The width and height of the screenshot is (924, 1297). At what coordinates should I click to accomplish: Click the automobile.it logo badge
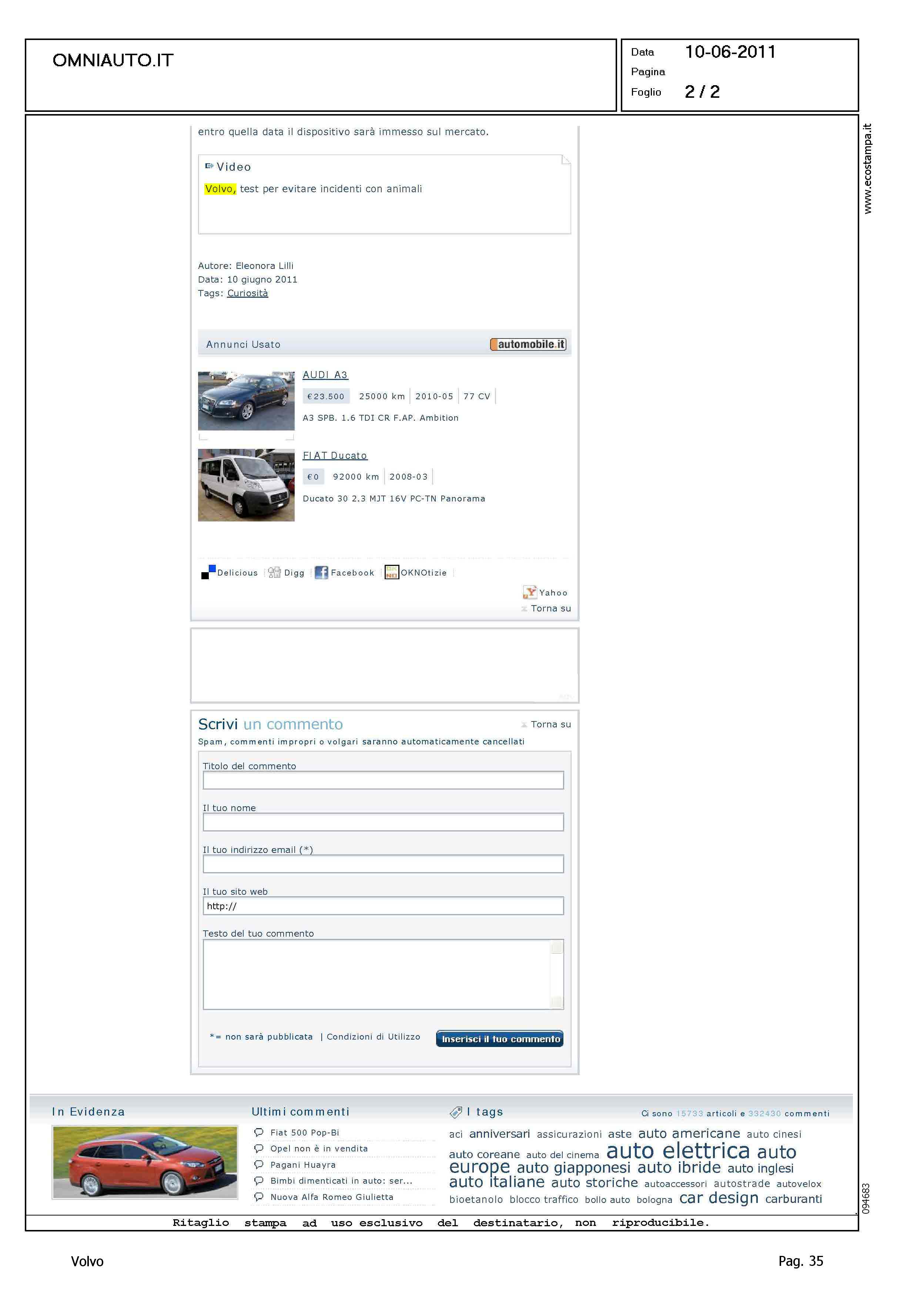(528, 344)
